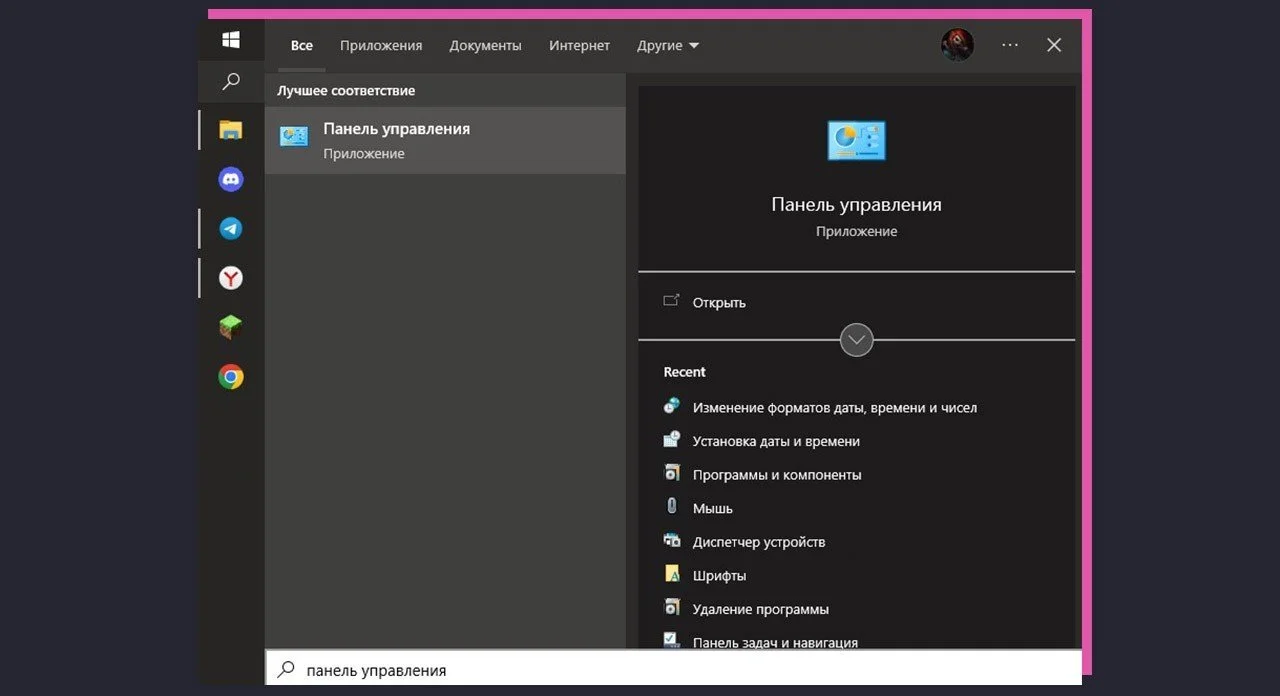This screenshot has height=696, width=1280.
Task: Click the Лучшее соответствие heading
Action: (346, 90)
